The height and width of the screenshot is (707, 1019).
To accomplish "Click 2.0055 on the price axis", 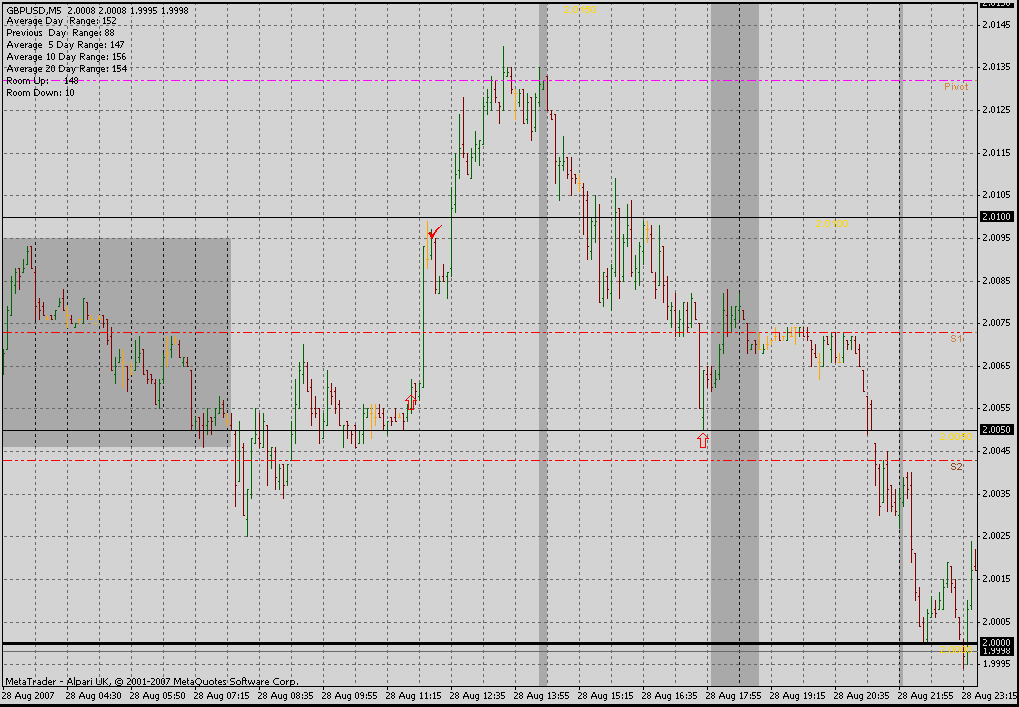I will point(997,408).
